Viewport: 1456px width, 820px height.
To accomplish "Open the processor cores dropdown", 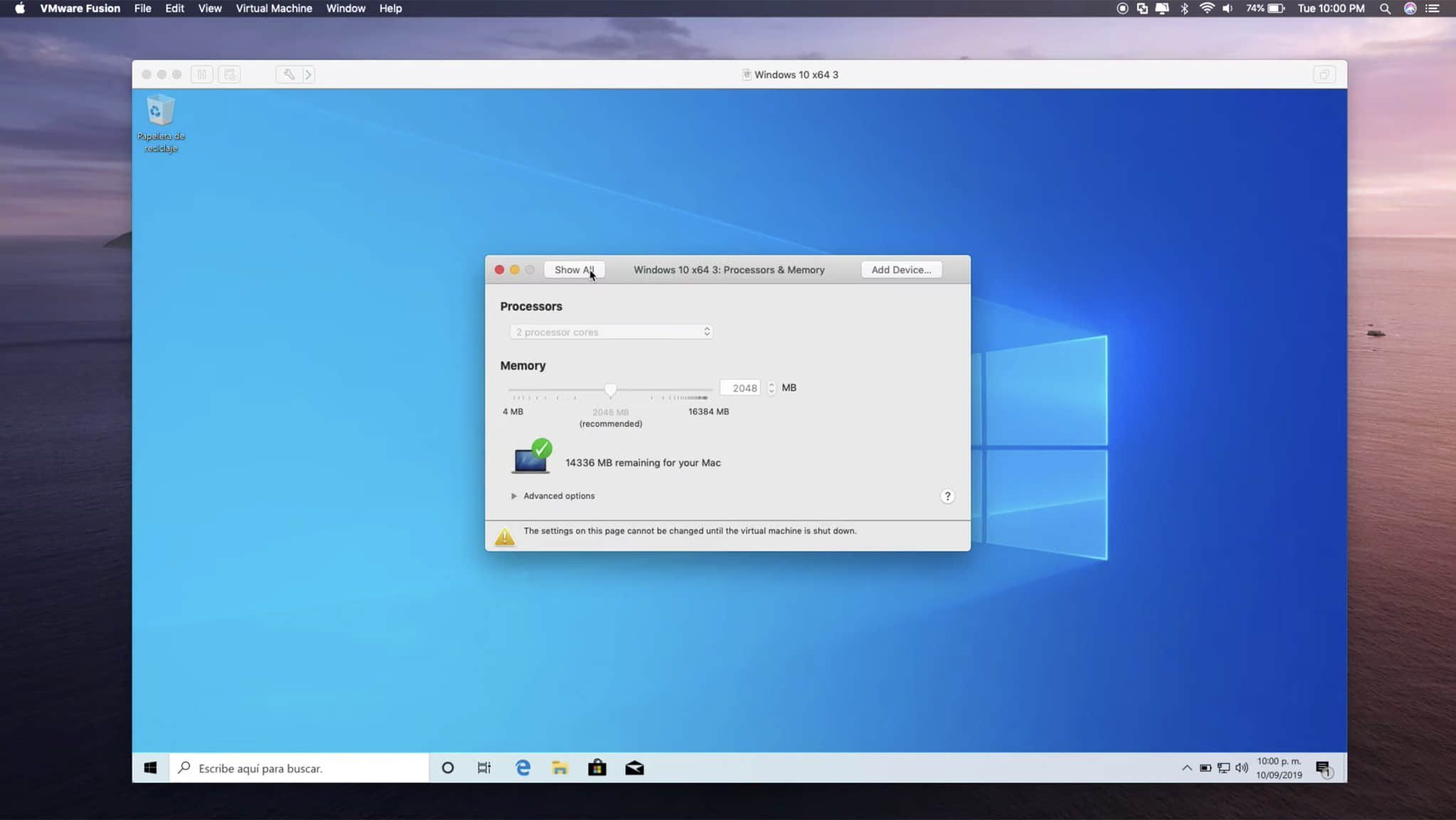I will [611, 332].
